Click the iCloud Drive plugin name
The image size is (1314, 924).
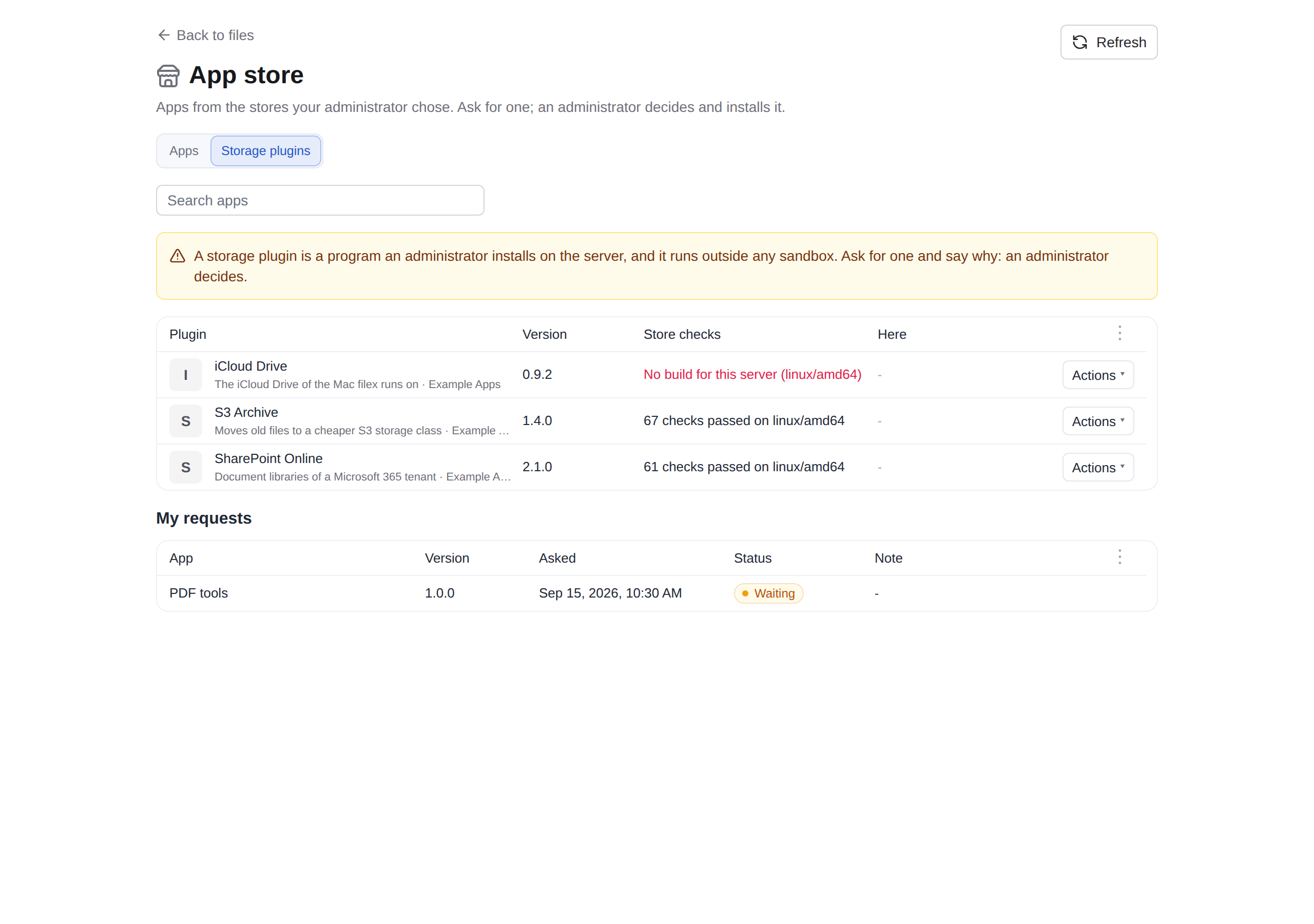250,367
